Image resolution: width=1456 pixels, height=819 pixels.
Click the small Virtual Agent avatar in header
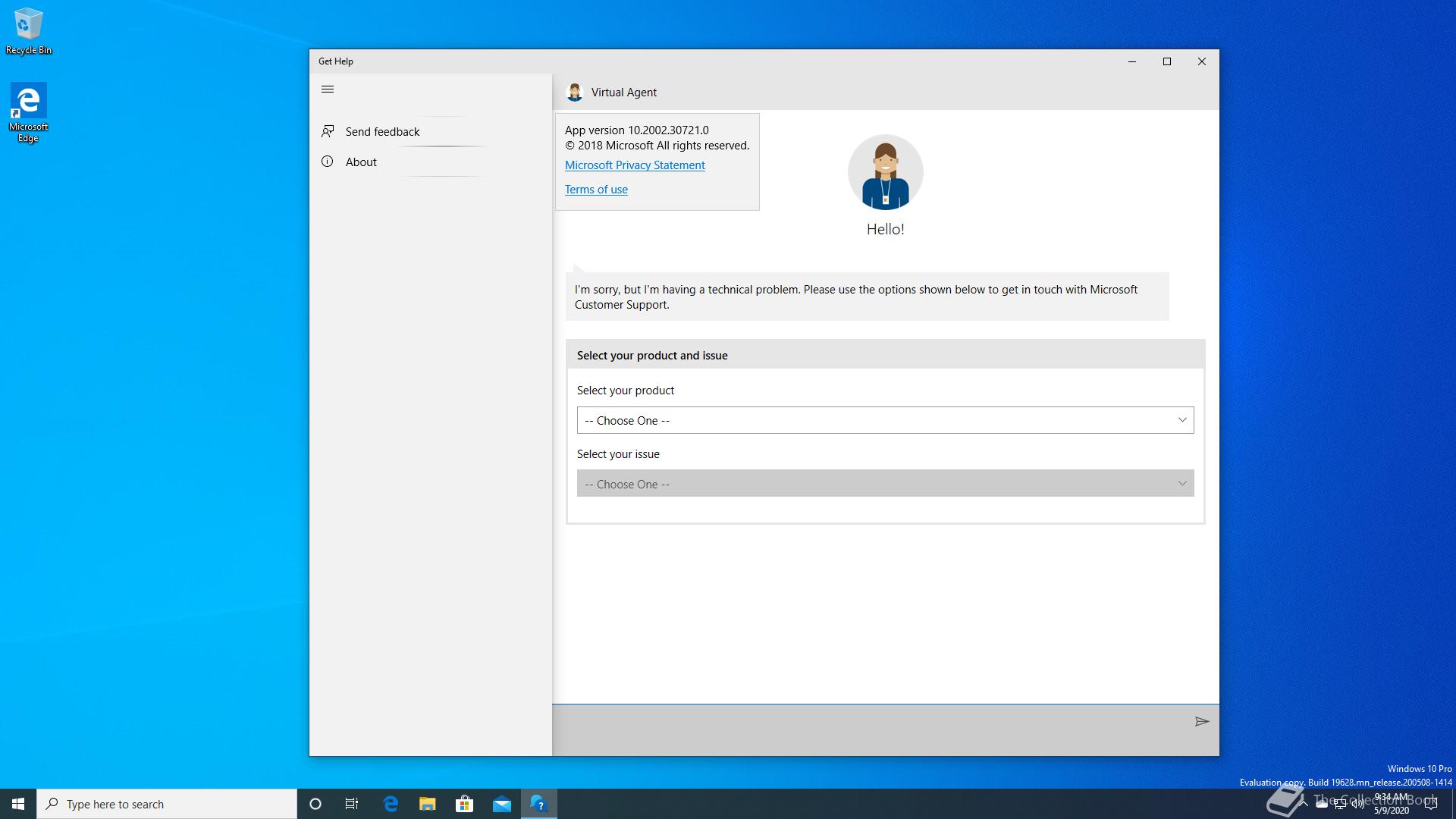[x=575, y=93]
